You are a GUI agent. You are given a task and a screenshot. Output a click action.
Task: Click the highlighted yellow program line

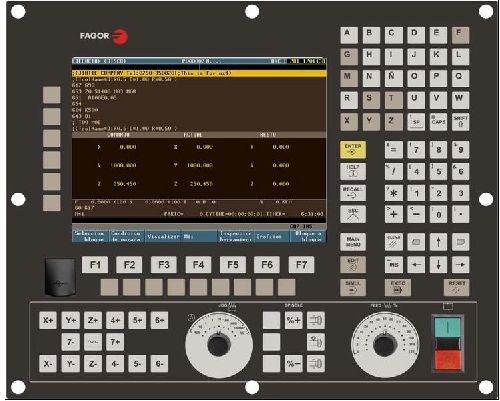coord(199,73)
